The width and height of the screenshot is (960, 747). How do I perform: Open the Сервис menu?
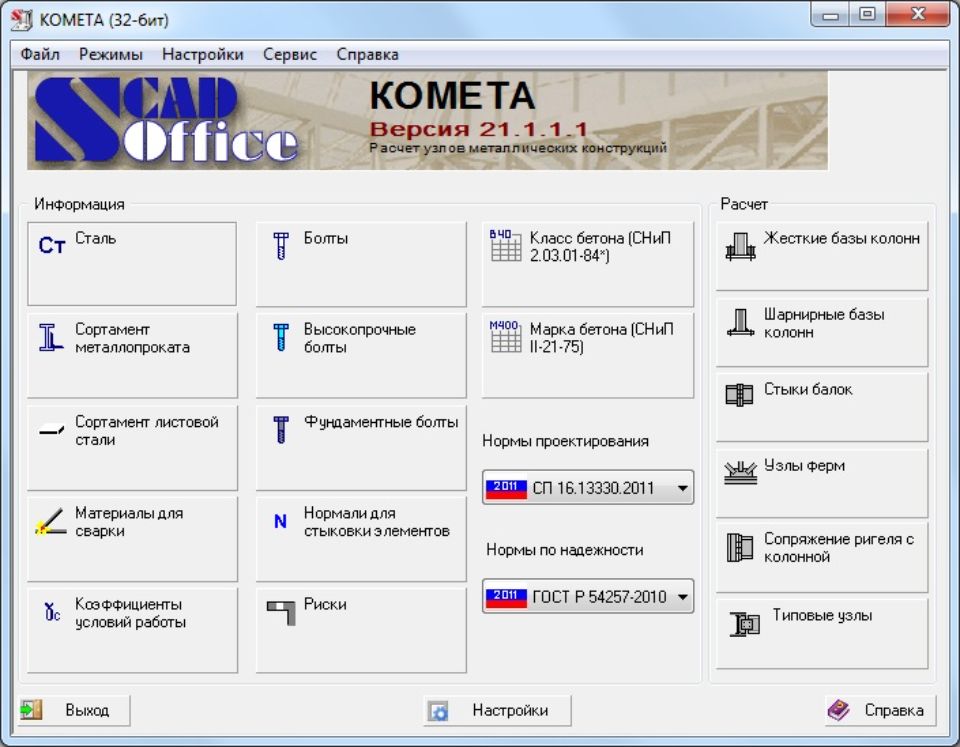tap(290, 54)
